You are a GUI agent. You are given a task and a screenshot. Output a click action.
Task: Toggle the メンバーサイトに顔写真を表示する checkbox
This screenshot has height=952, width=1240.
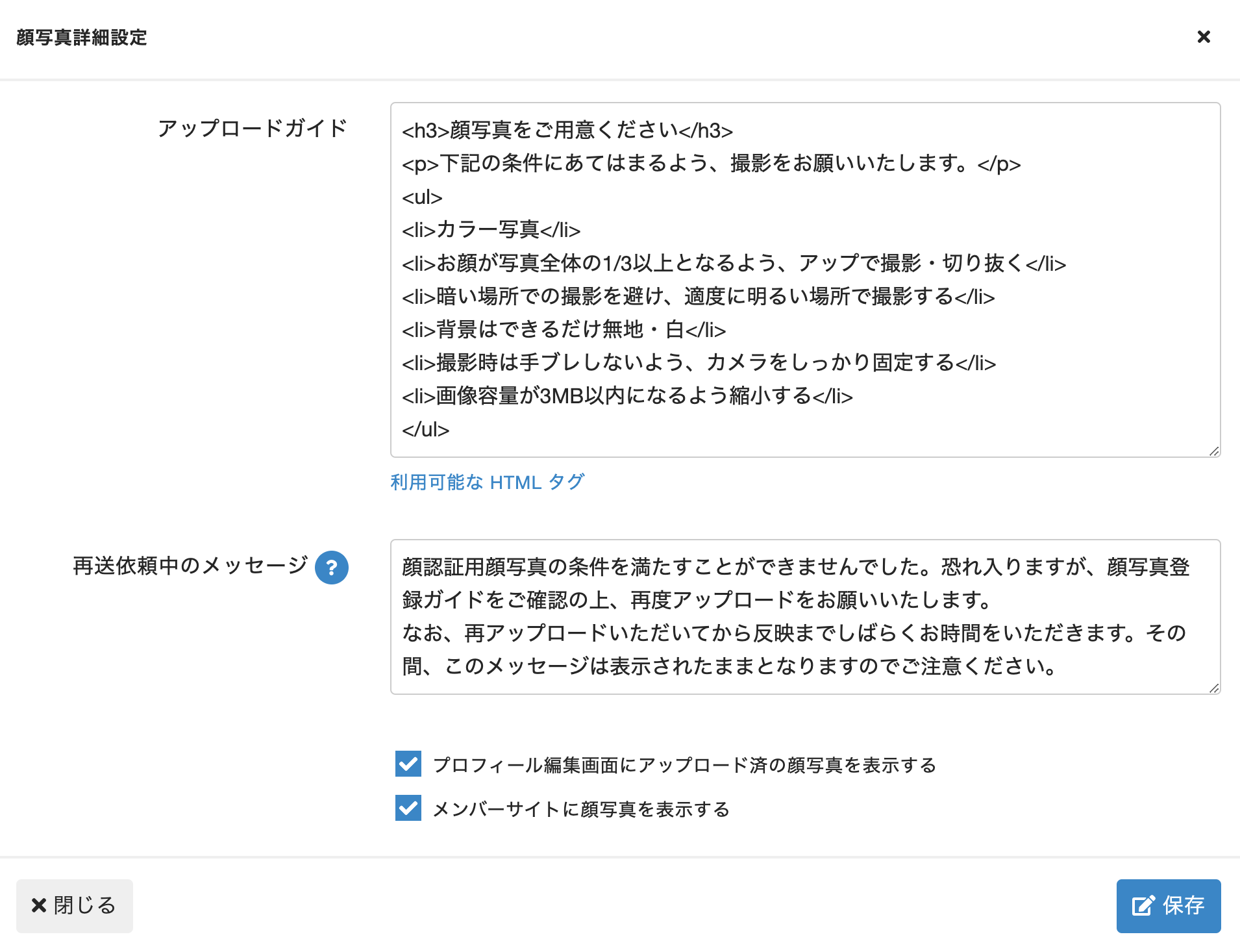pyautogui.click(x=408, y=808)
